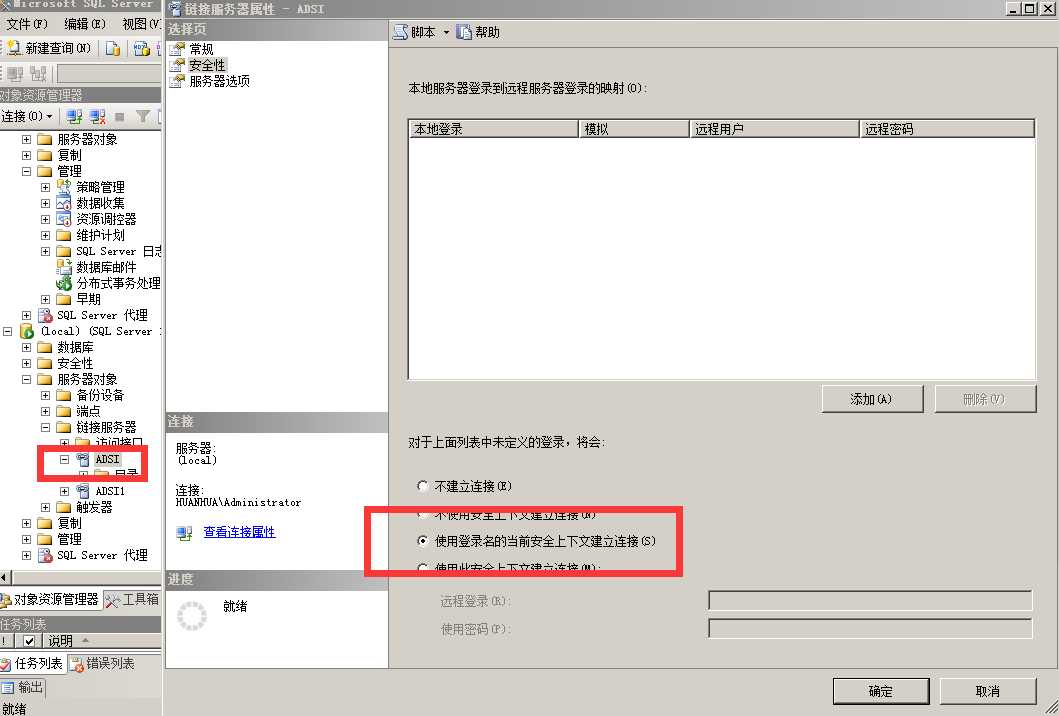Viewport: 1059px width, 716px height.
Task: Expand the 早期 folder
Action: [45, 299]
